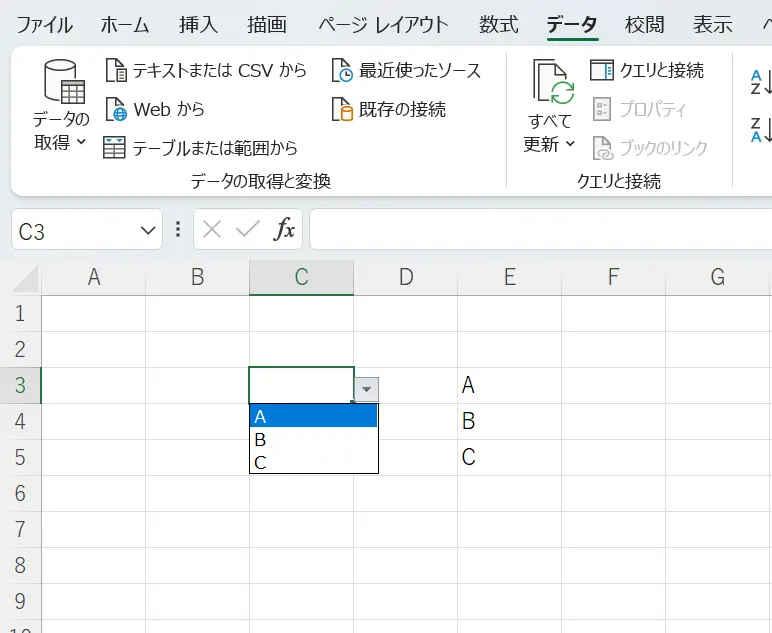Select the column F header
Viewport: 772px width, 633px height.
pos(613,278)
